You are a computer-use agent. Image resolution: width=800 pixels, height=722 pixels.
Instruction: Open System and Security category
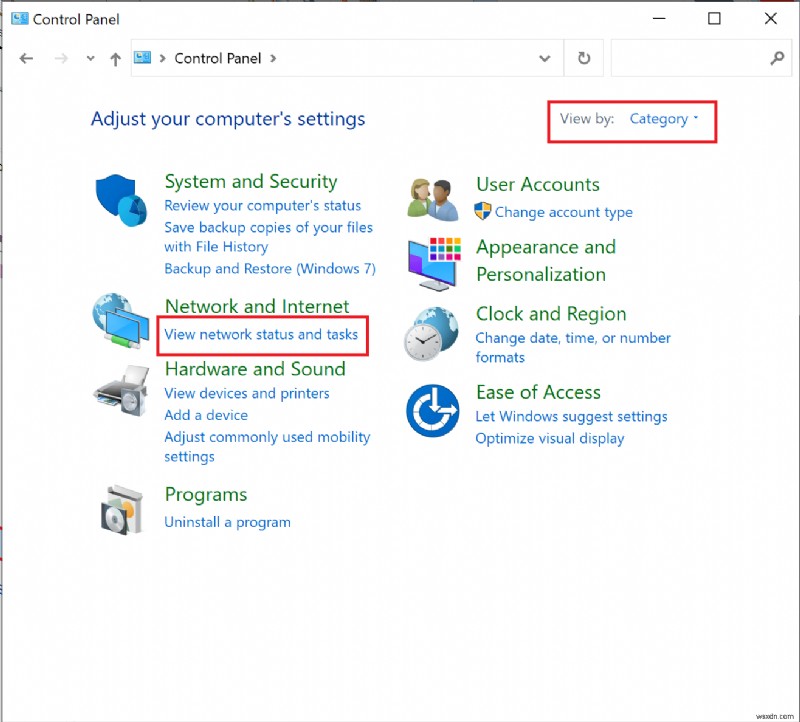[251, 181]
